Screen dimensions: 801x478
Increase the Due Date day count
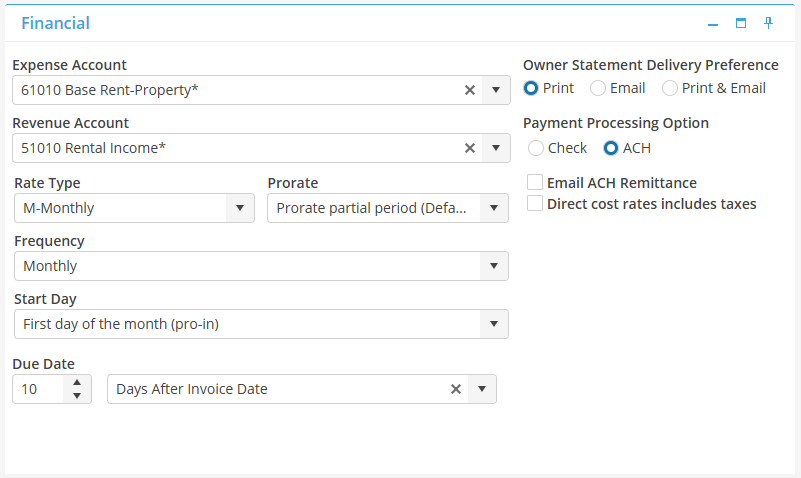click(77, 383)
